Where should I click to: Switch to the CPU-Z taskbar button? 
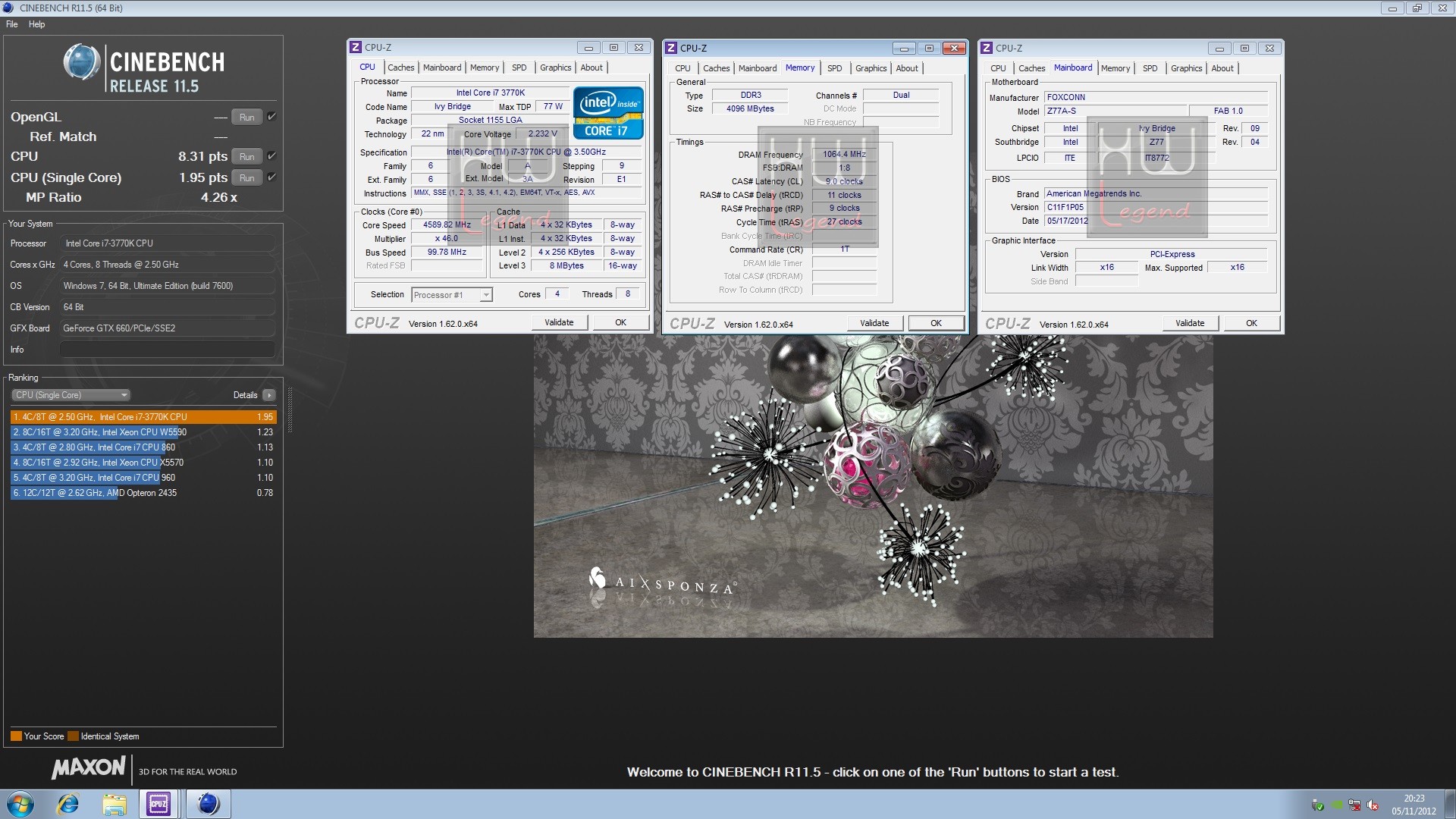(158, 804)
